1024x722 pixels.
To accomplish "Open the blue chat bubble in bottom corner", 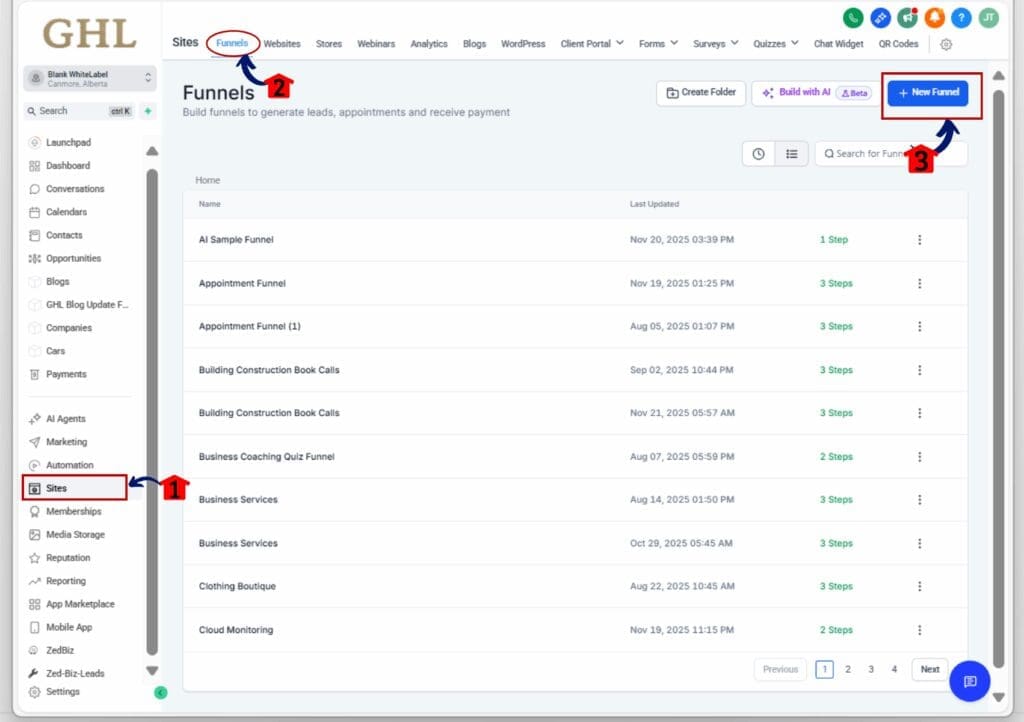I will [x=968, y=681].
